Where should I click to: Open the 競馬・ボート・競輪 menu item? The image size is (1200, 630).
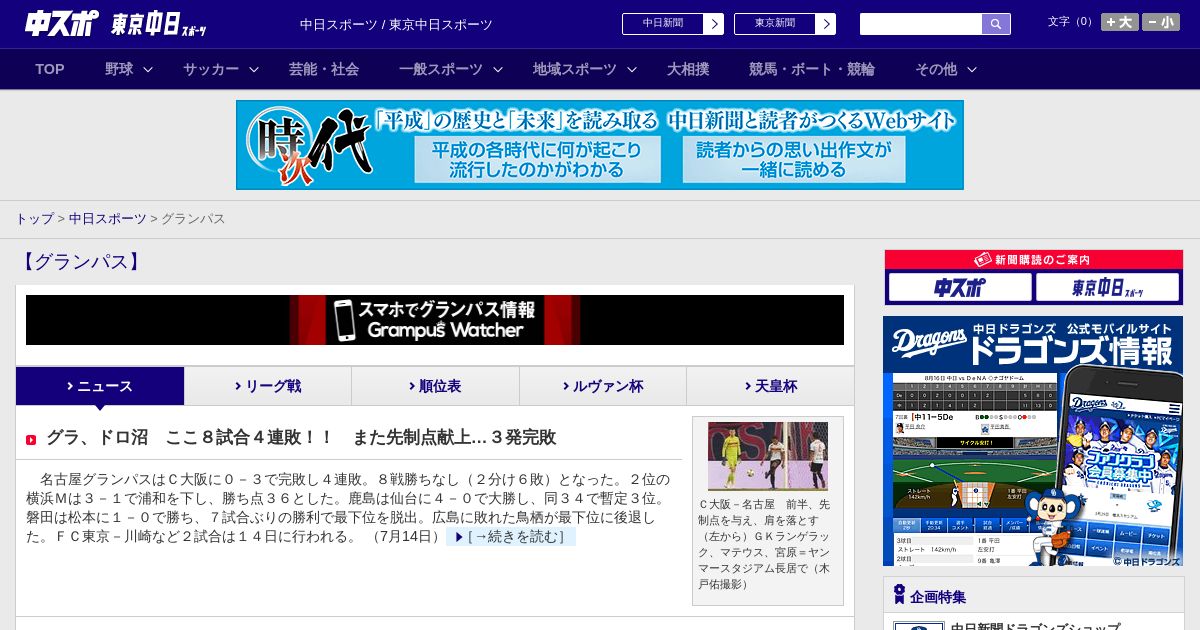[812, 69]
